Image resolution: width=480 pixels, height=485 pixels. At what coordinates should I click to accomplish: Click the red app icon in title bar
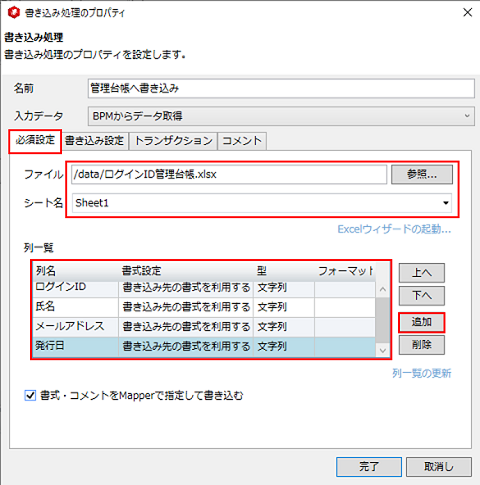(x=14, y=13)
